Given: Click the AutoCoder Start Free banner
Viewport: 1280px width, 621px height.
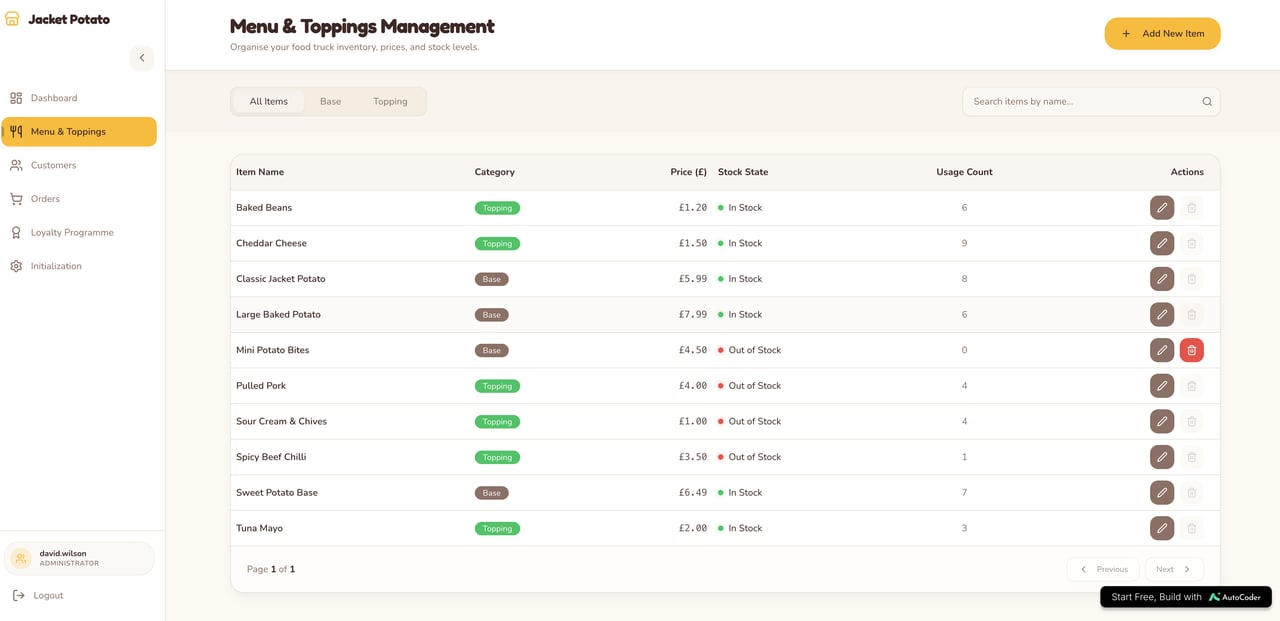Looking at the screenshot, I should 1186,597.
